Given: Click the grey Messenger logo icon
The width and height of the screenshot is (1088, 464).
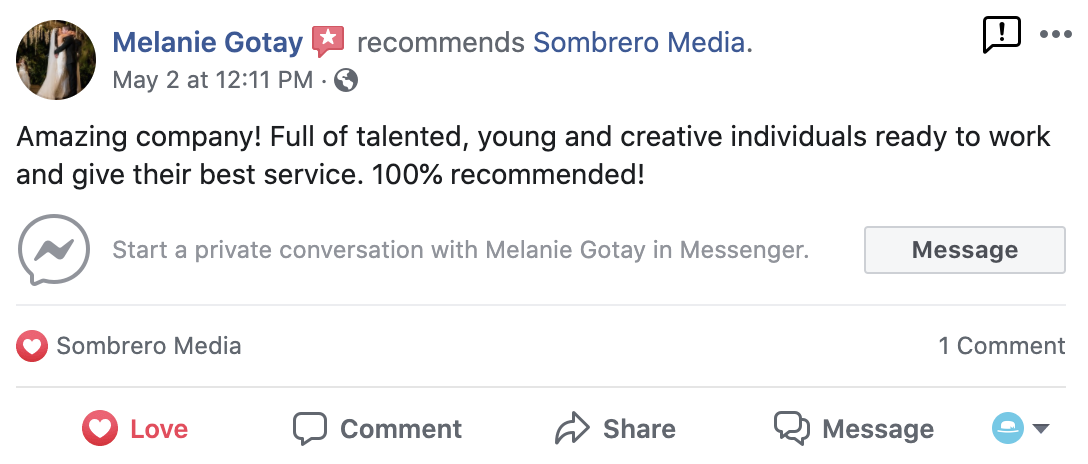Looking at the screenshot, I should click(x=54, y=250).
